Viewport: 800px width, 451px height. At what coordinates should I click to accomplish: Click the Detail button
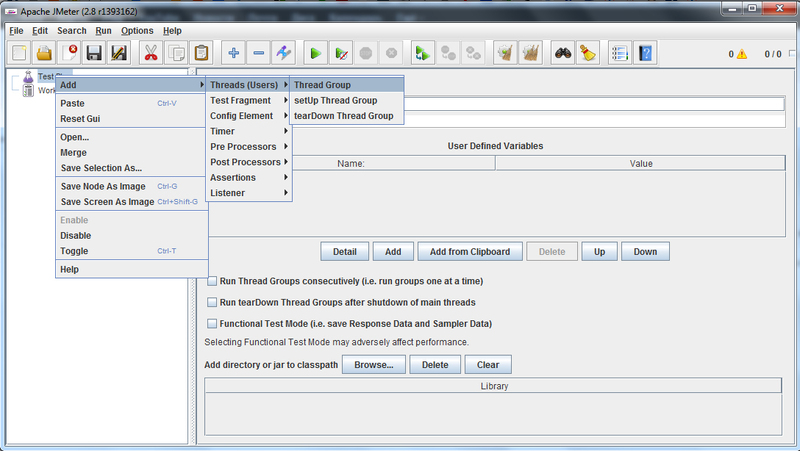coord(344,252)
